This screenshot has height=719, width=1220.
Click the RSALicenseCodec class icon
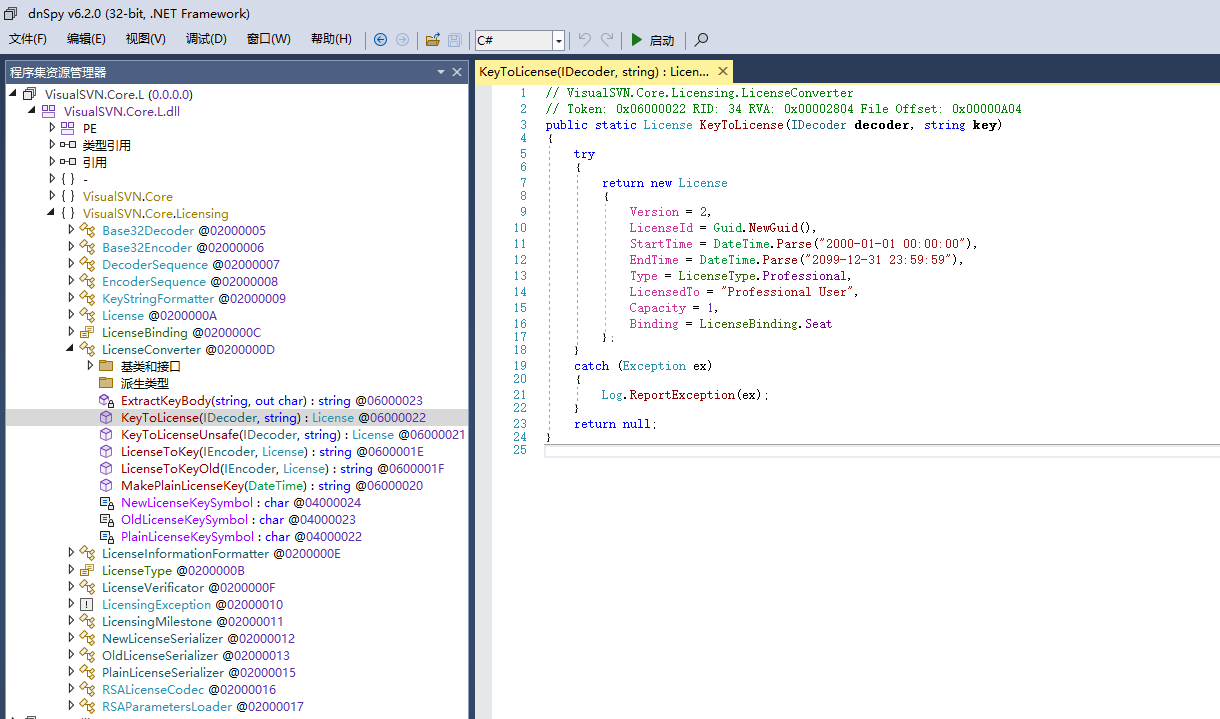(x=86, y=689)
